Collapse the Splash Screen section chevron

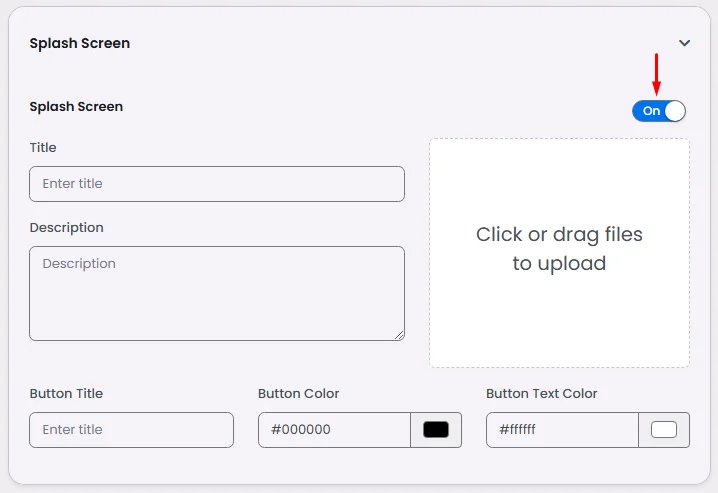click(x=684, y=43)
